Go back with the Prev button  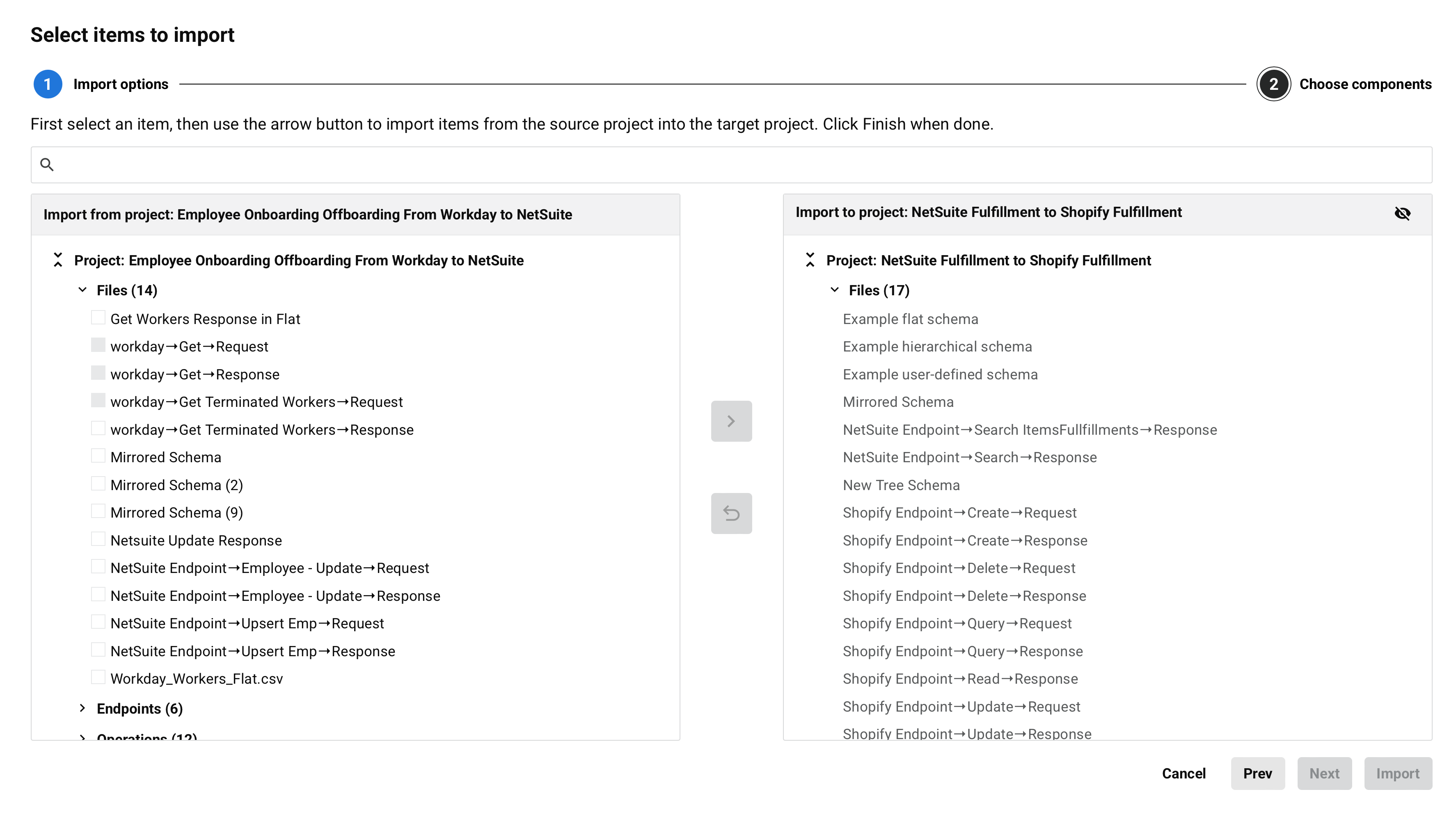point(1257,773)
